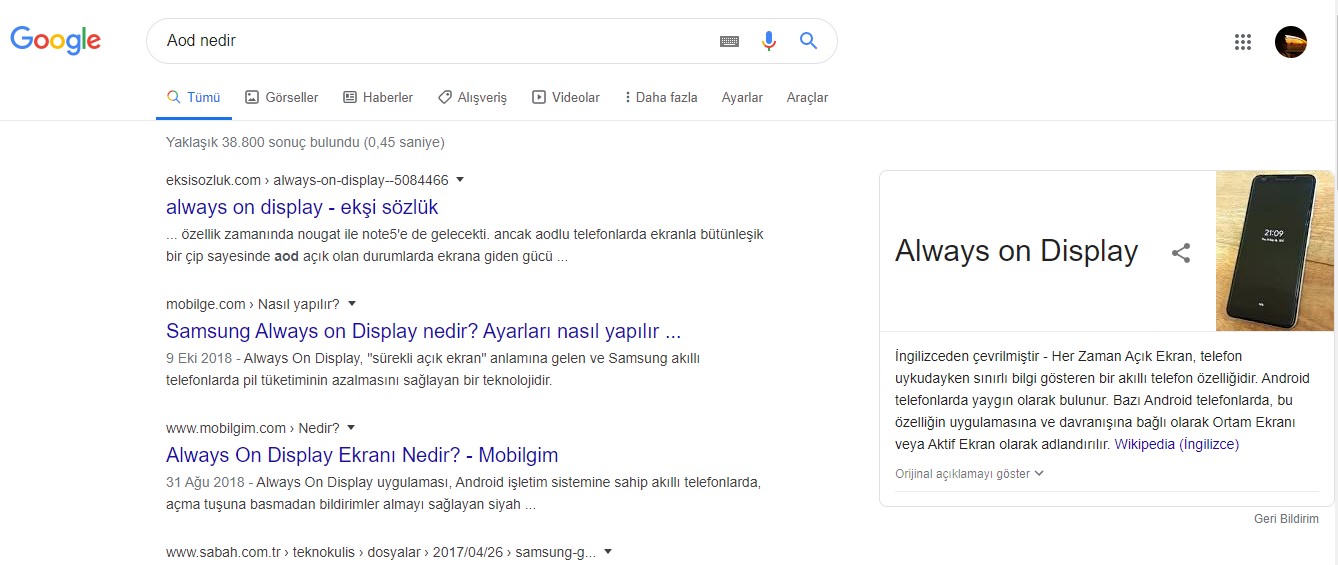Click the Google logo

tap(55, 40)
